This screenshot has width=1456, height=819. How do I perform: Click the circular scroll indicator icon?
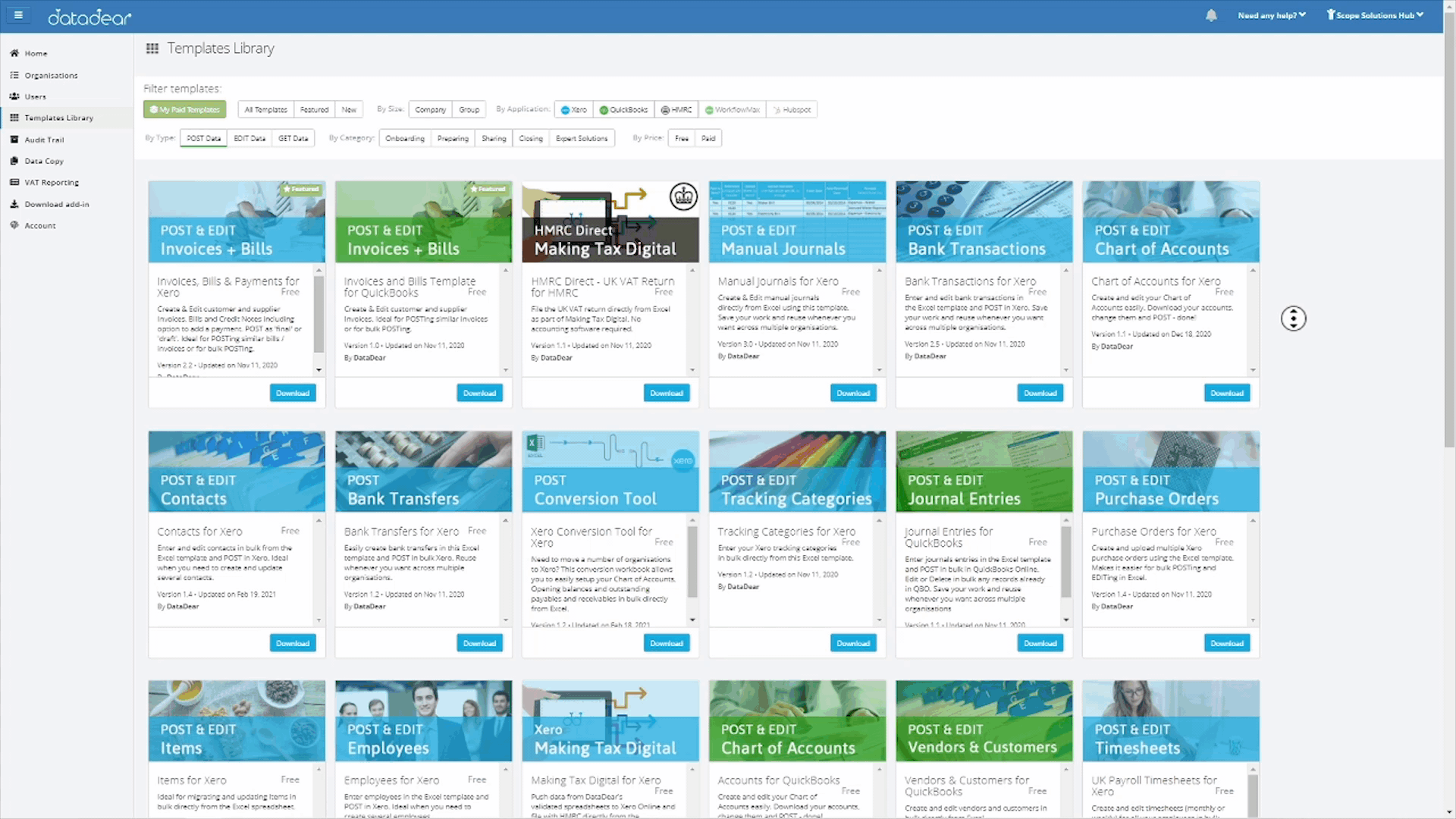click(1293, 318)
